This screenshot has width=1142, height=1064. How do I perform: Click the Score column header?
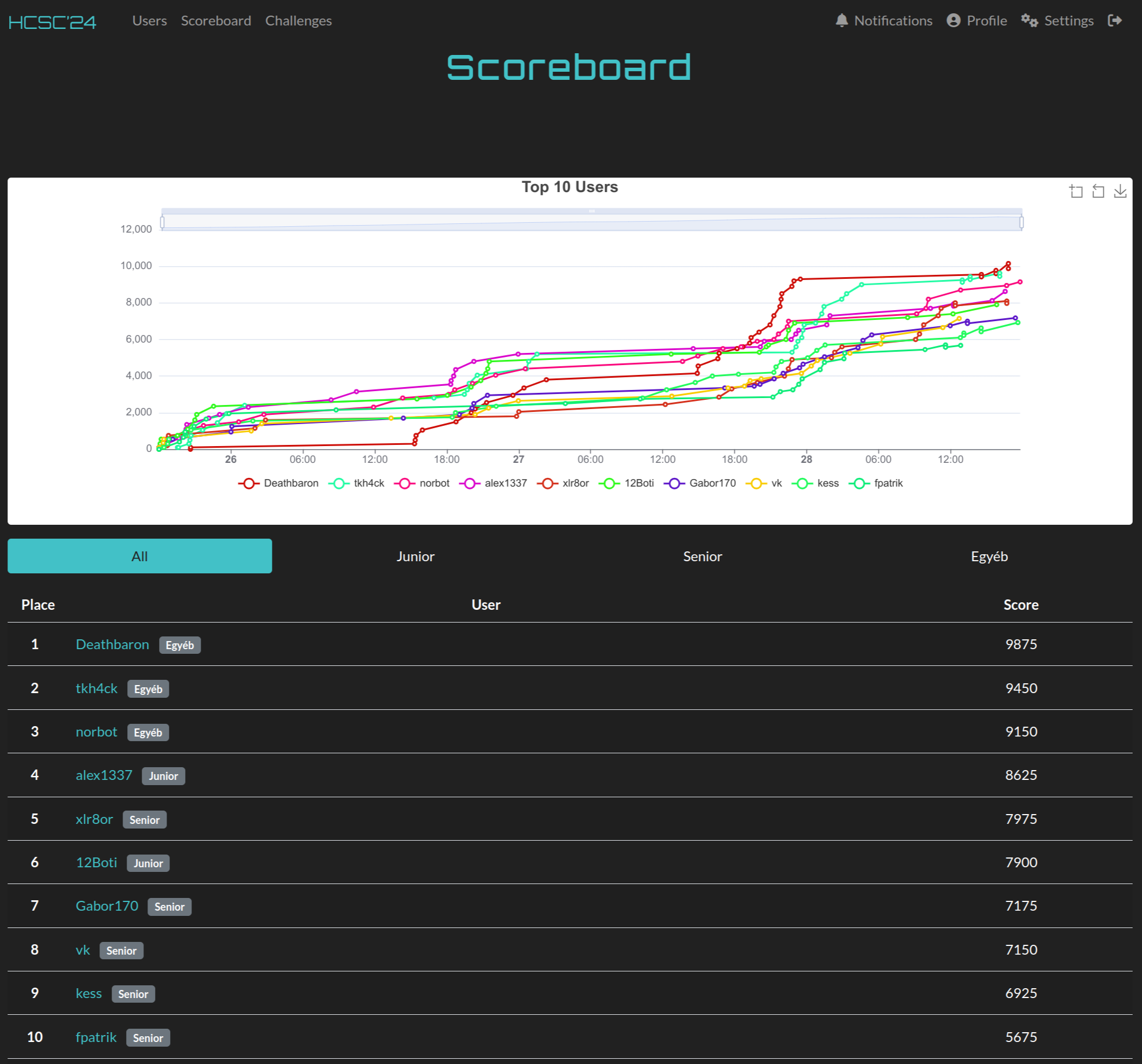[x=1021, y=605]
